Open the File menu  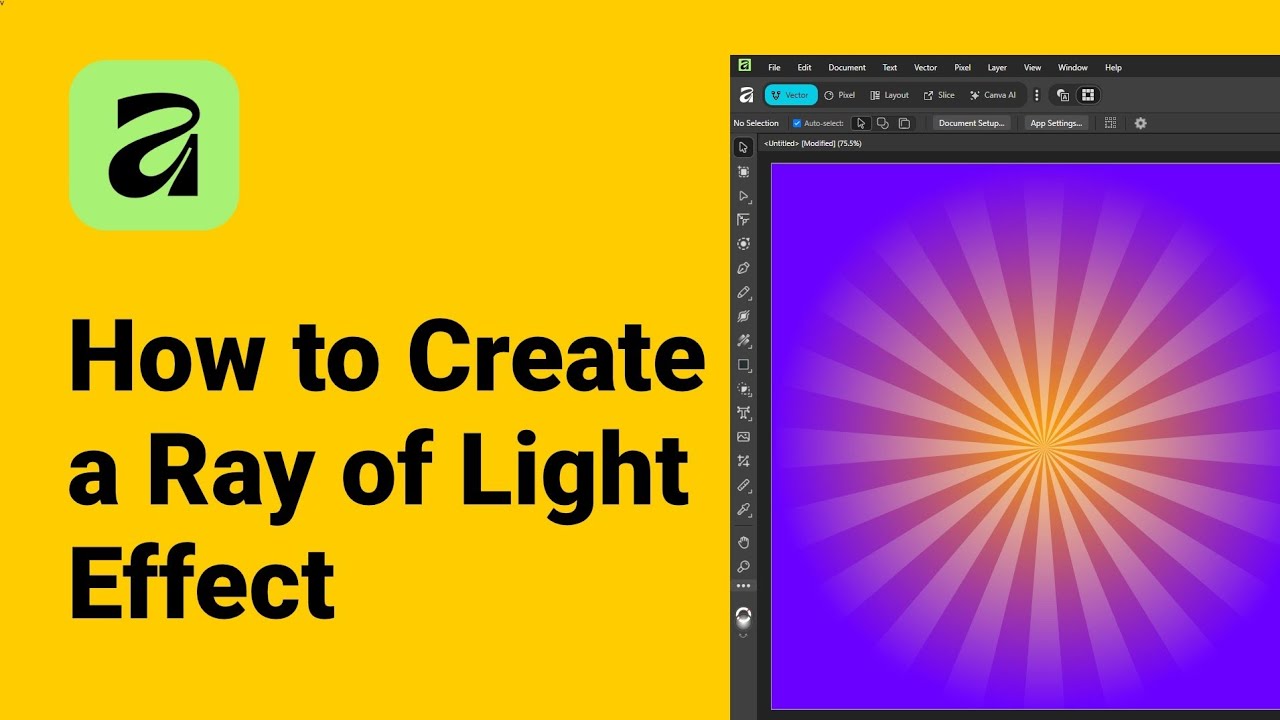tap(774, 68)
